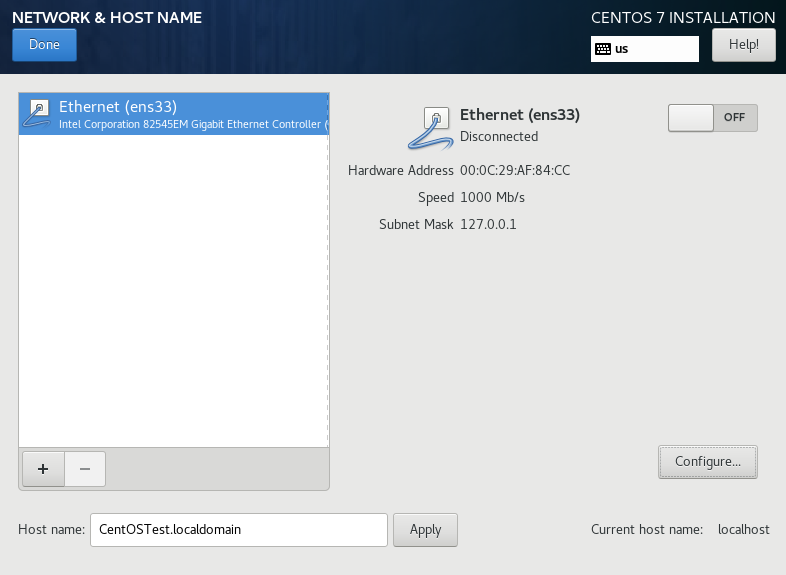Screen dimensions: 786x575
Task: Click into the Host name text field
Action: 239,529
